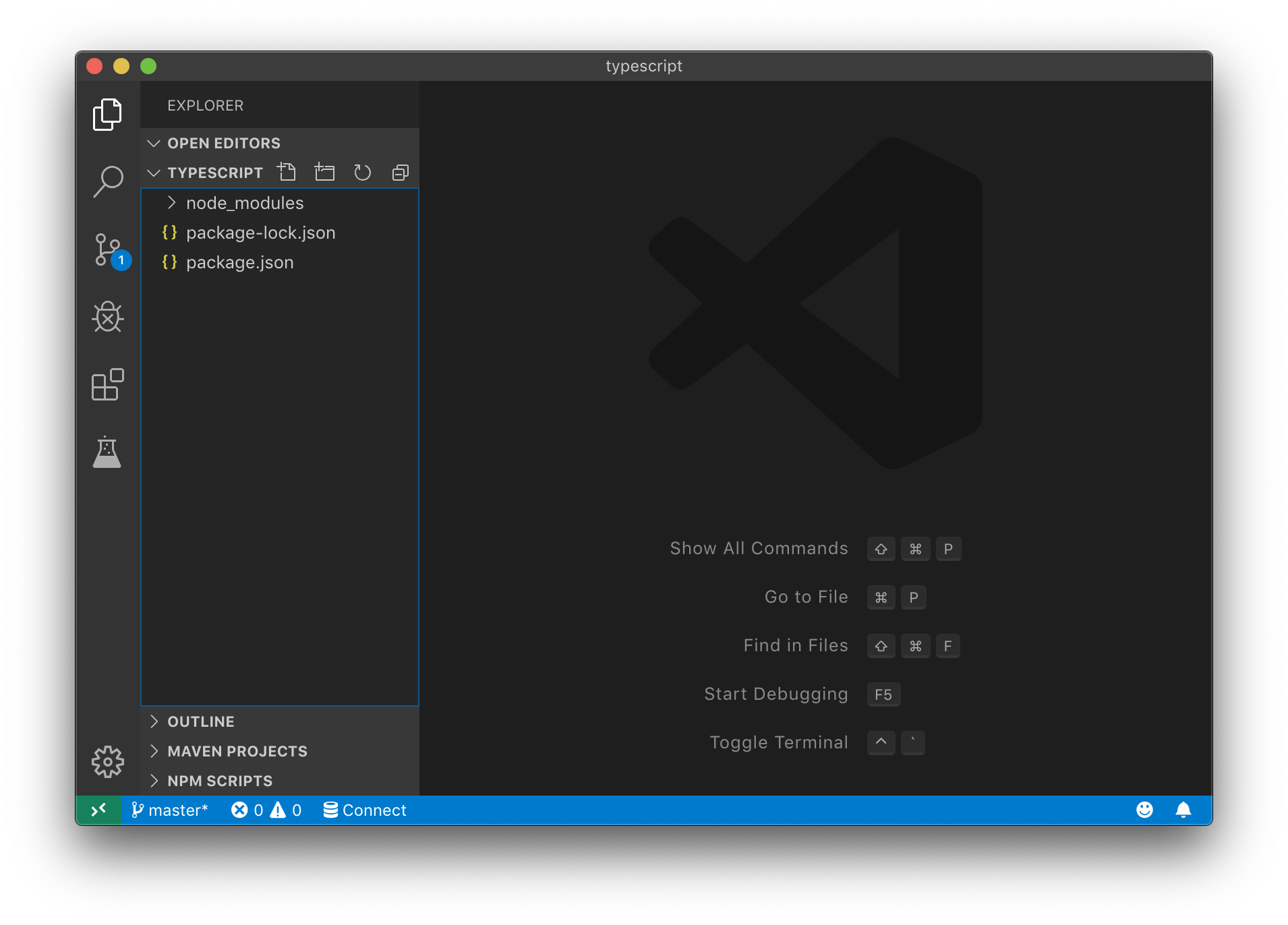This screenshot has width=1288, height=925.
Task: Open the Test flask icon view
Action: click(x=107, y=452)
